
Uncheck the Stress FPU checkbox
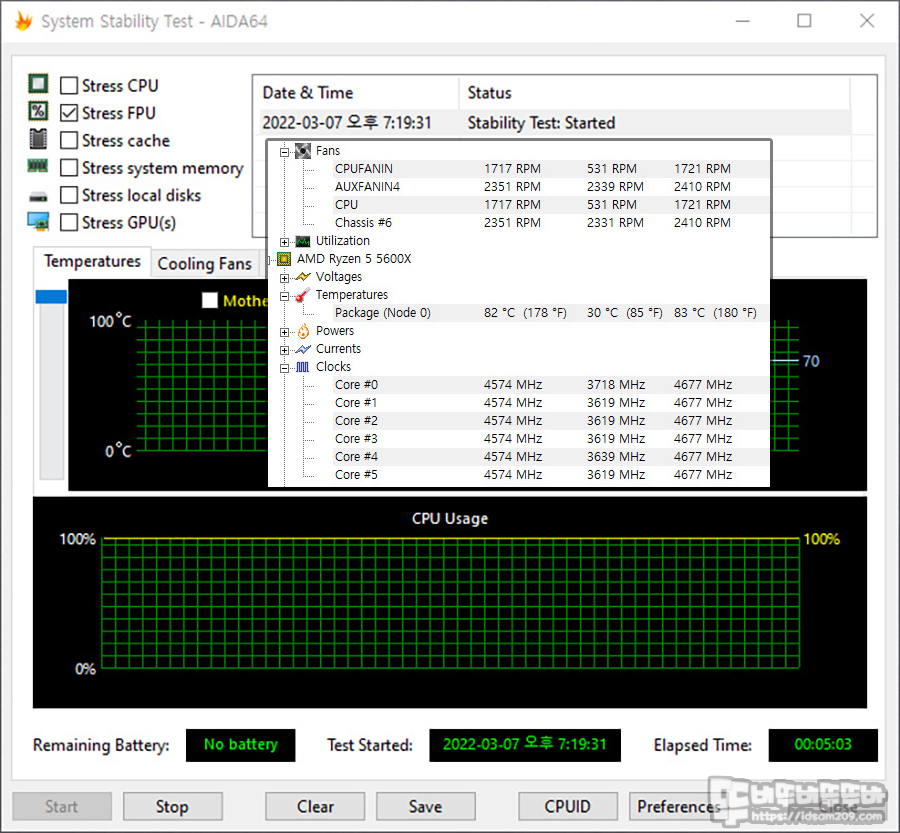69,113
